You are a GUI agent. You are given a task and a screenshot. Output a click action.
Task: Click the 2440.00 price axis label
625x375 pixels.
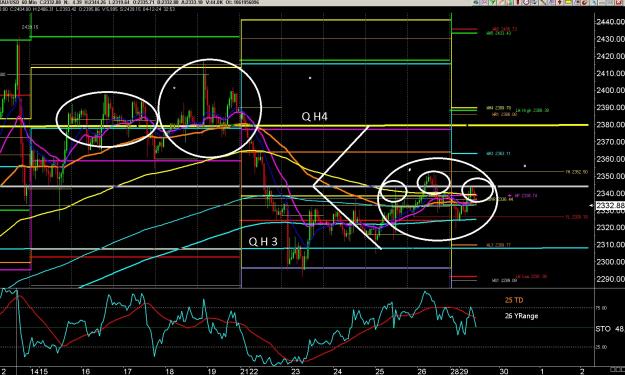point(610,22)
